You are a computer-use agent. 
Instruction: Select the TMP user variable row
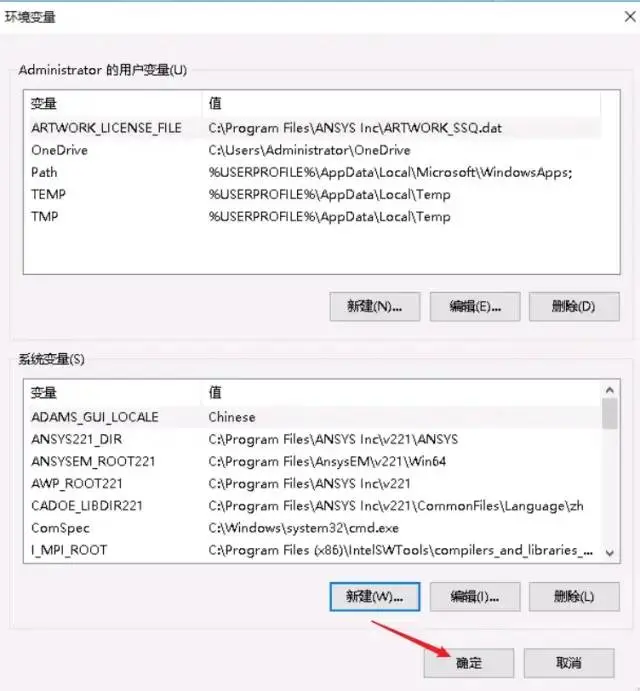[313, 216]
